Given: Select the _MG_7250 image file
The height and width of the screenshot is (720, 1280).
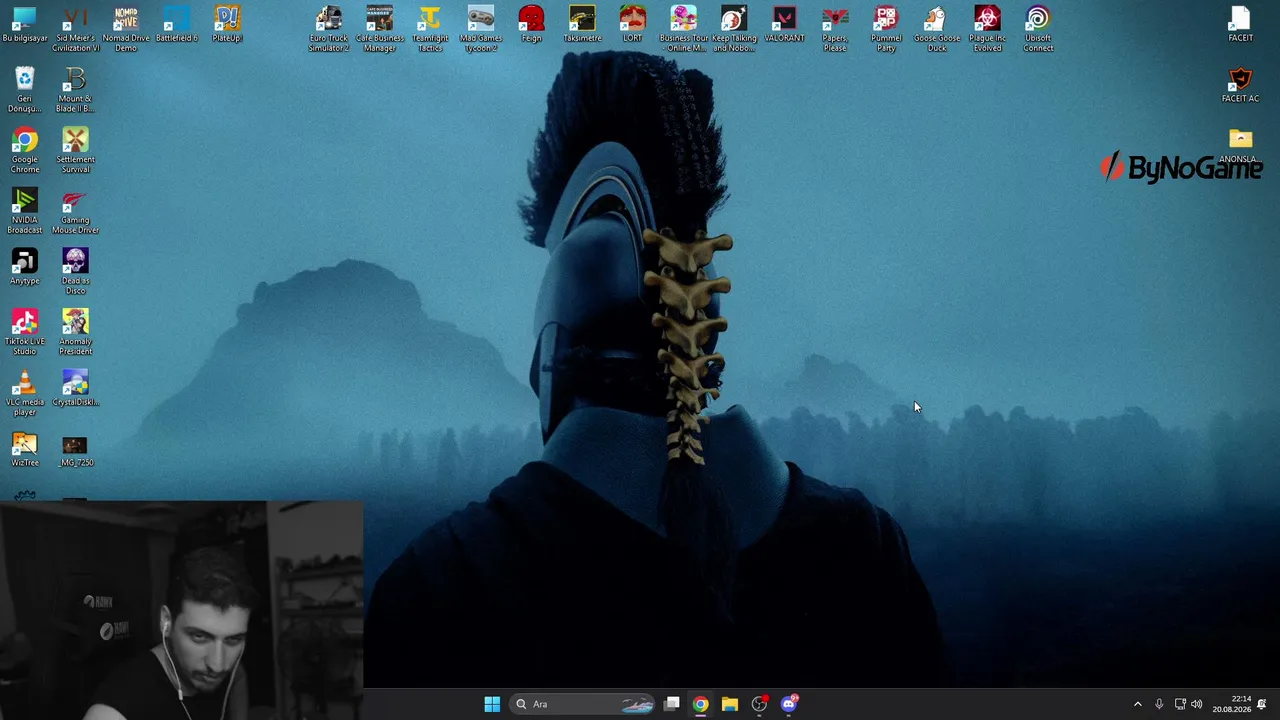Looking at the screenshot, I should coord(75,450).
